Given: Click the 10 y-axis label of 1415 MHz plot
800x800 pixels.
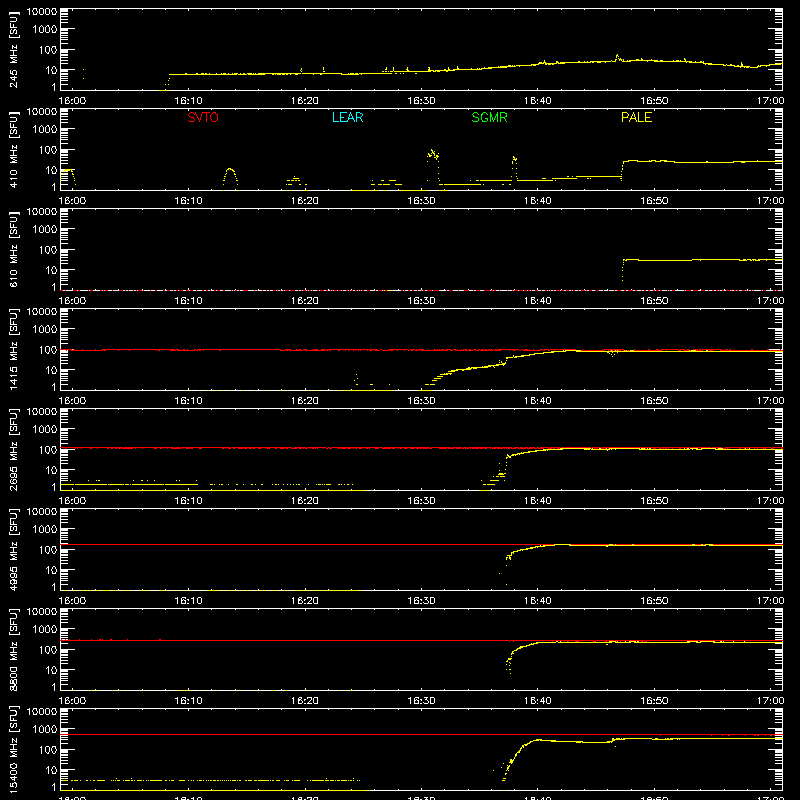Looking at the screenshot, I should click(x=51, y=370).
